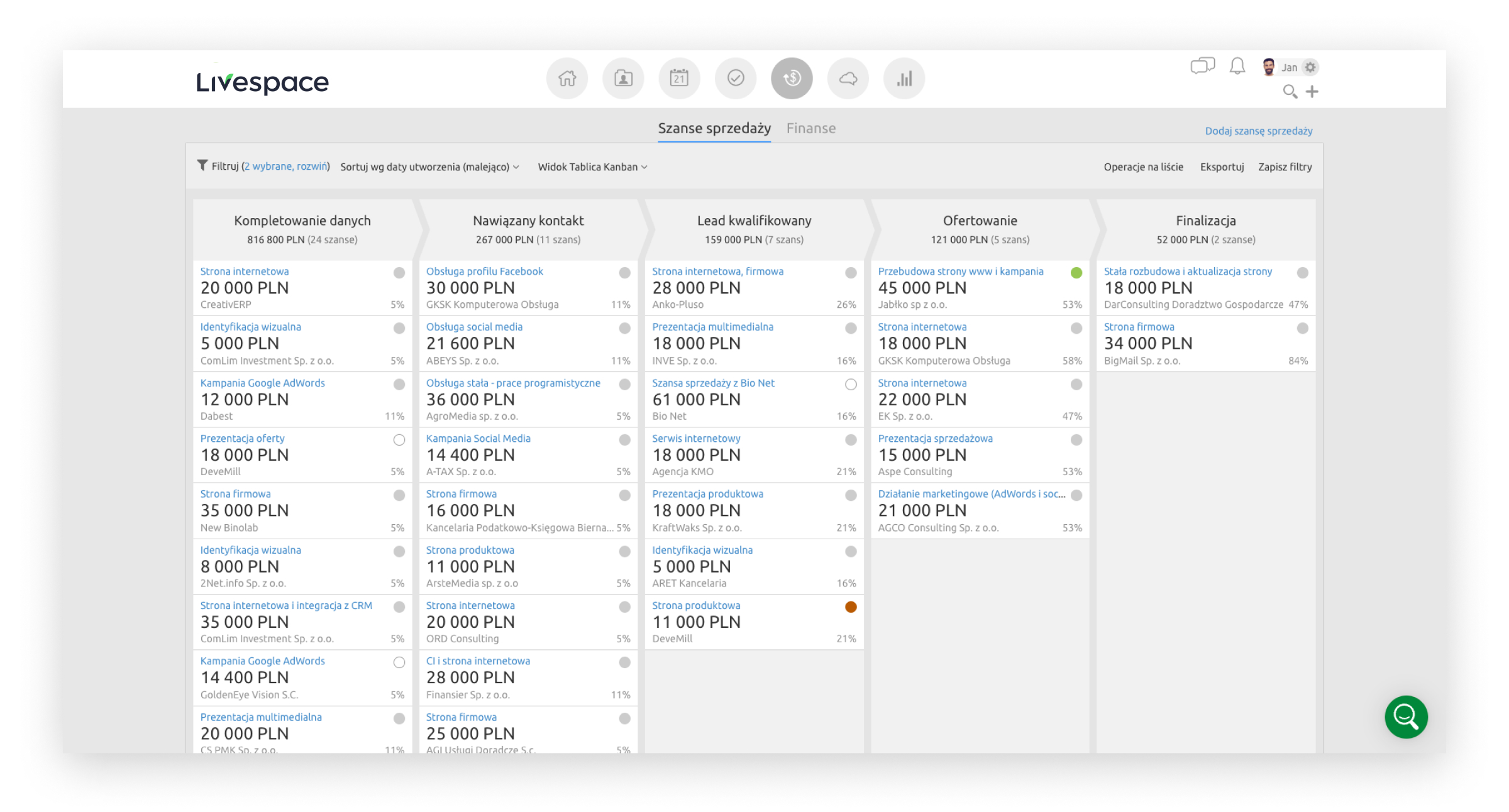The width and height of the screenshot is (1509, 812).
Task: Click orange status dot on DeveMill Strona produktowa
Action: tap(851, 607)
